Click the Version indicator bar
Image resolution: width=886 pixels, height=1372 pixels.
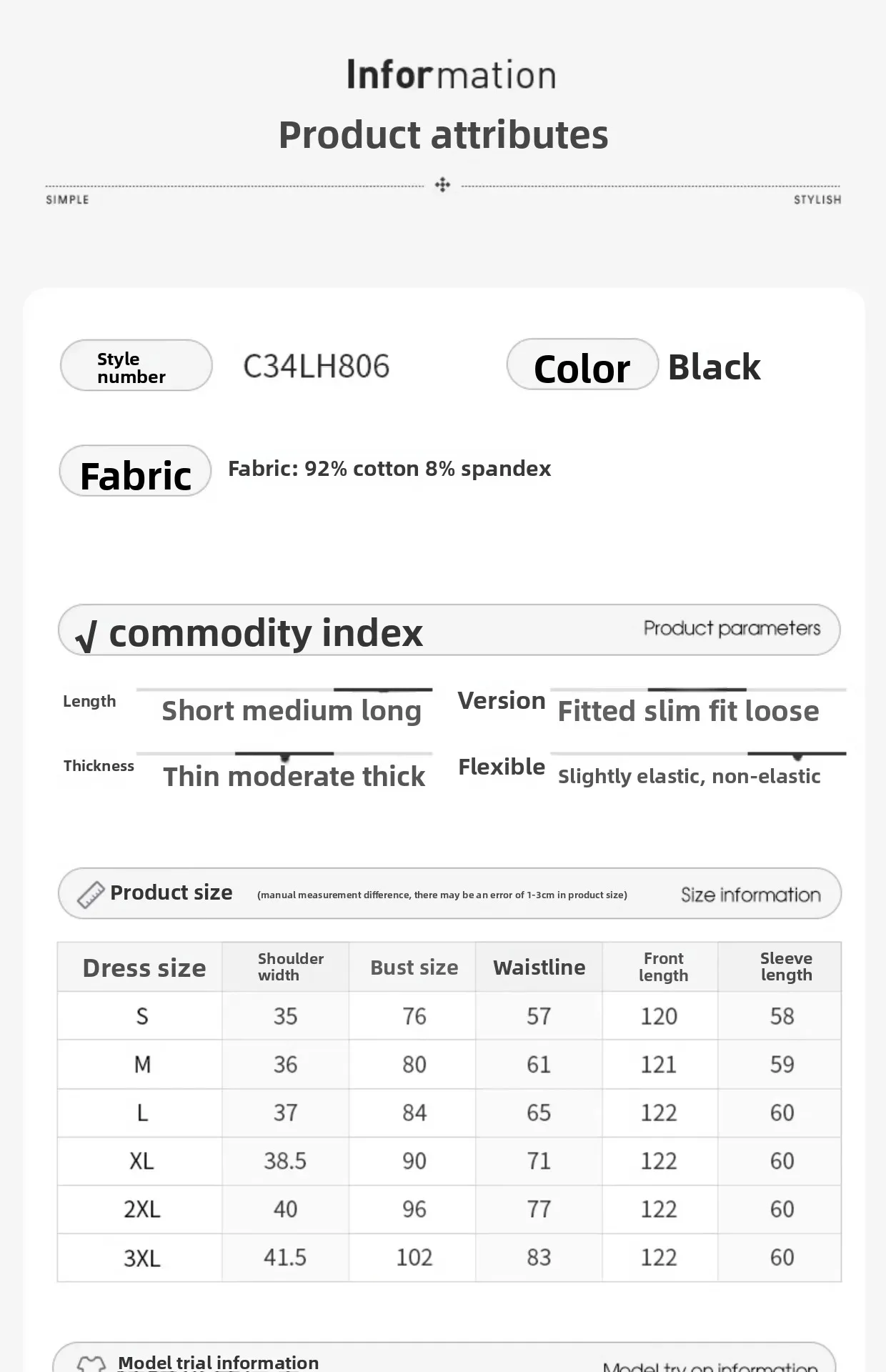(697, 690)
